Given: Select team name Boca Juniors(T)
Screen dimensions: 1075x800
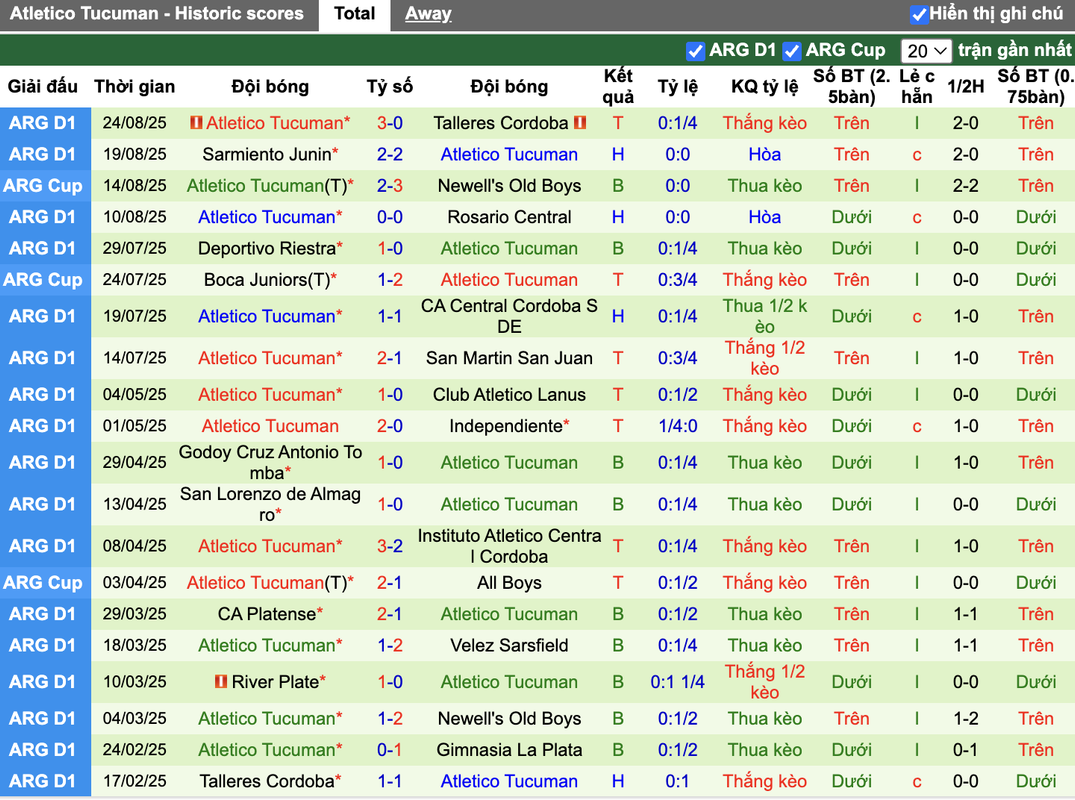Looking at the screenshot, I should point(267,280).
